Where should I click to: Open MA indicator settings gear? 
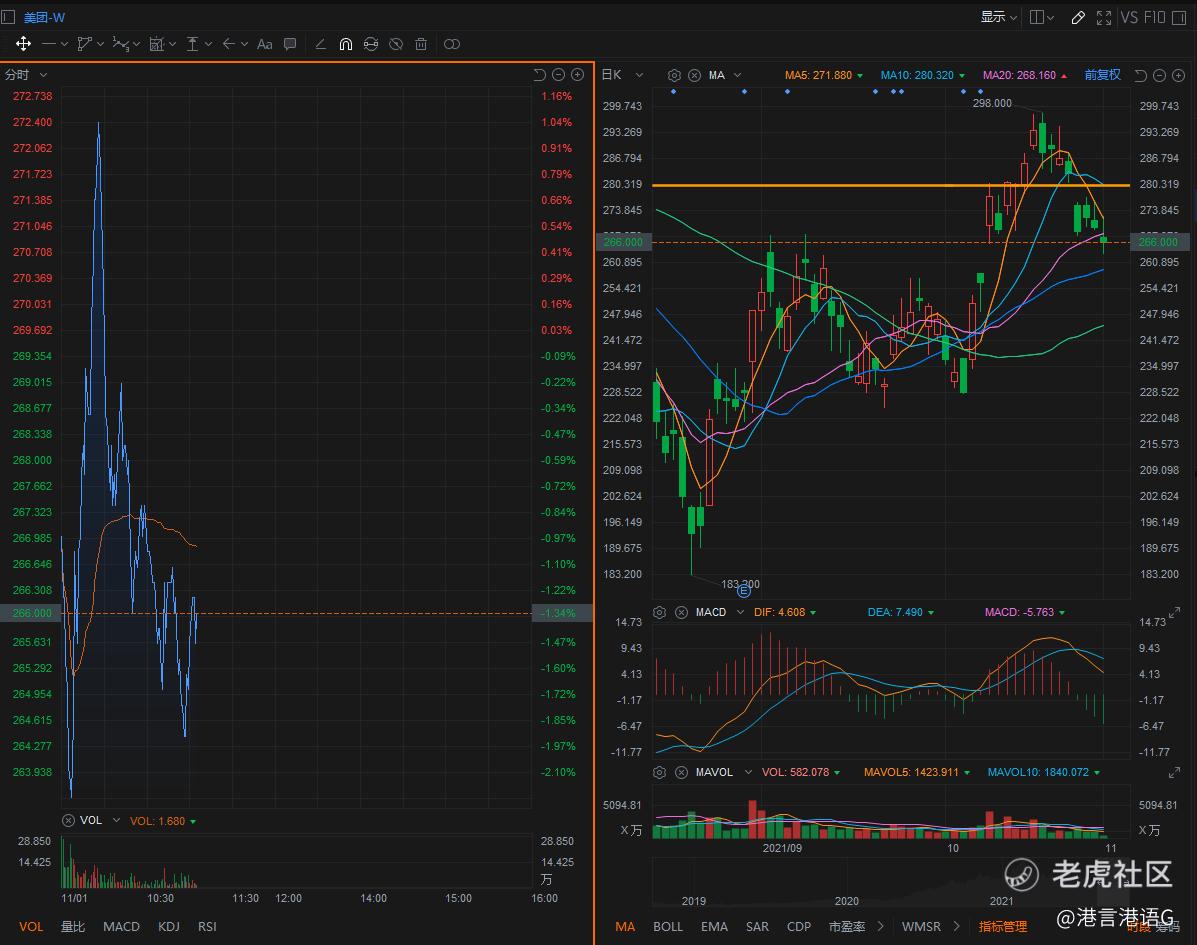point(674,75)
